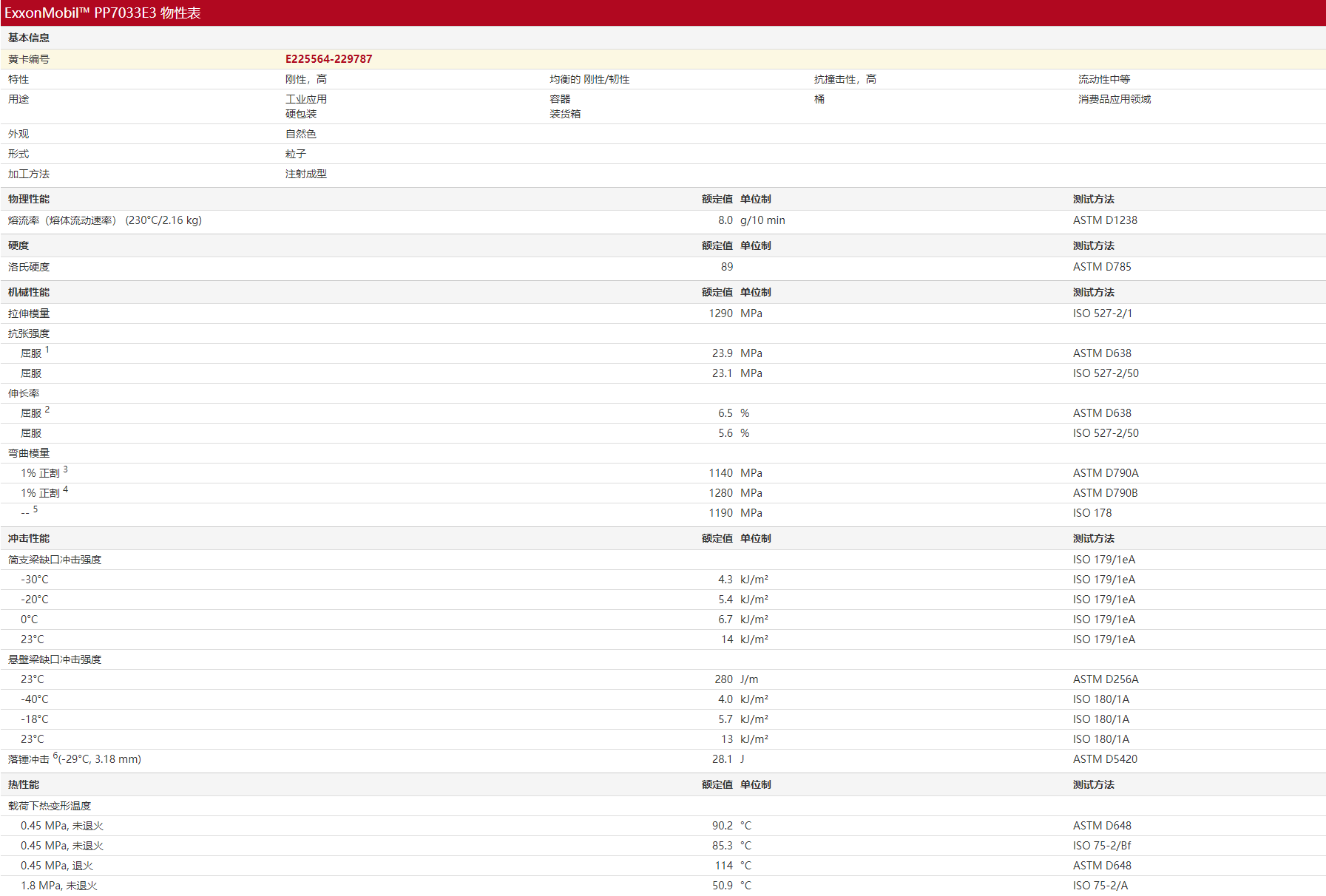Viewport: 1326px width, 896px height.
Task: Click the elongation value 6.5
Action: [725, 413]
